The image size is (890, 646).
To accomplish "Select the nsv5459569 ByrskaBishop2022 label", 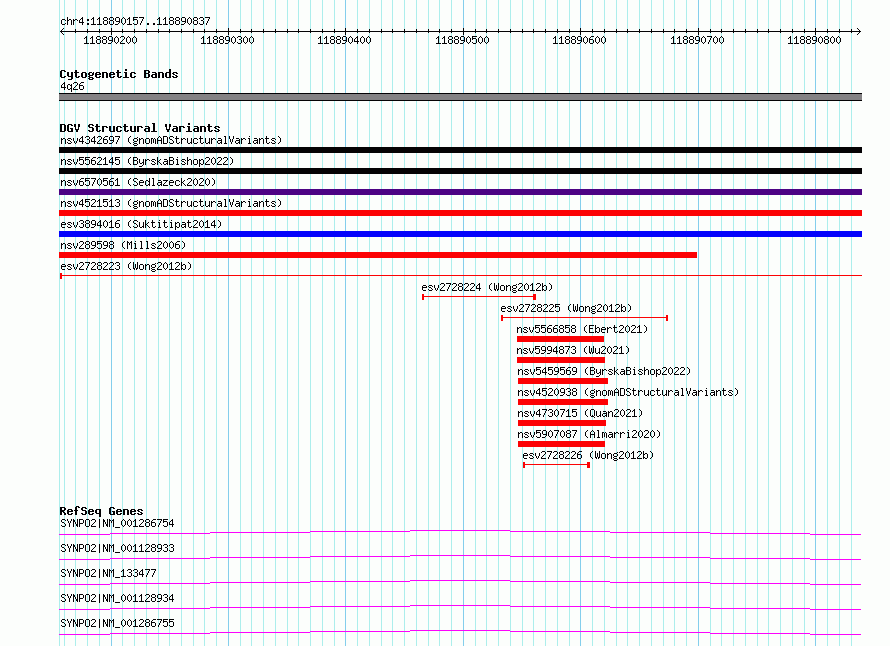I will (604, 371).
